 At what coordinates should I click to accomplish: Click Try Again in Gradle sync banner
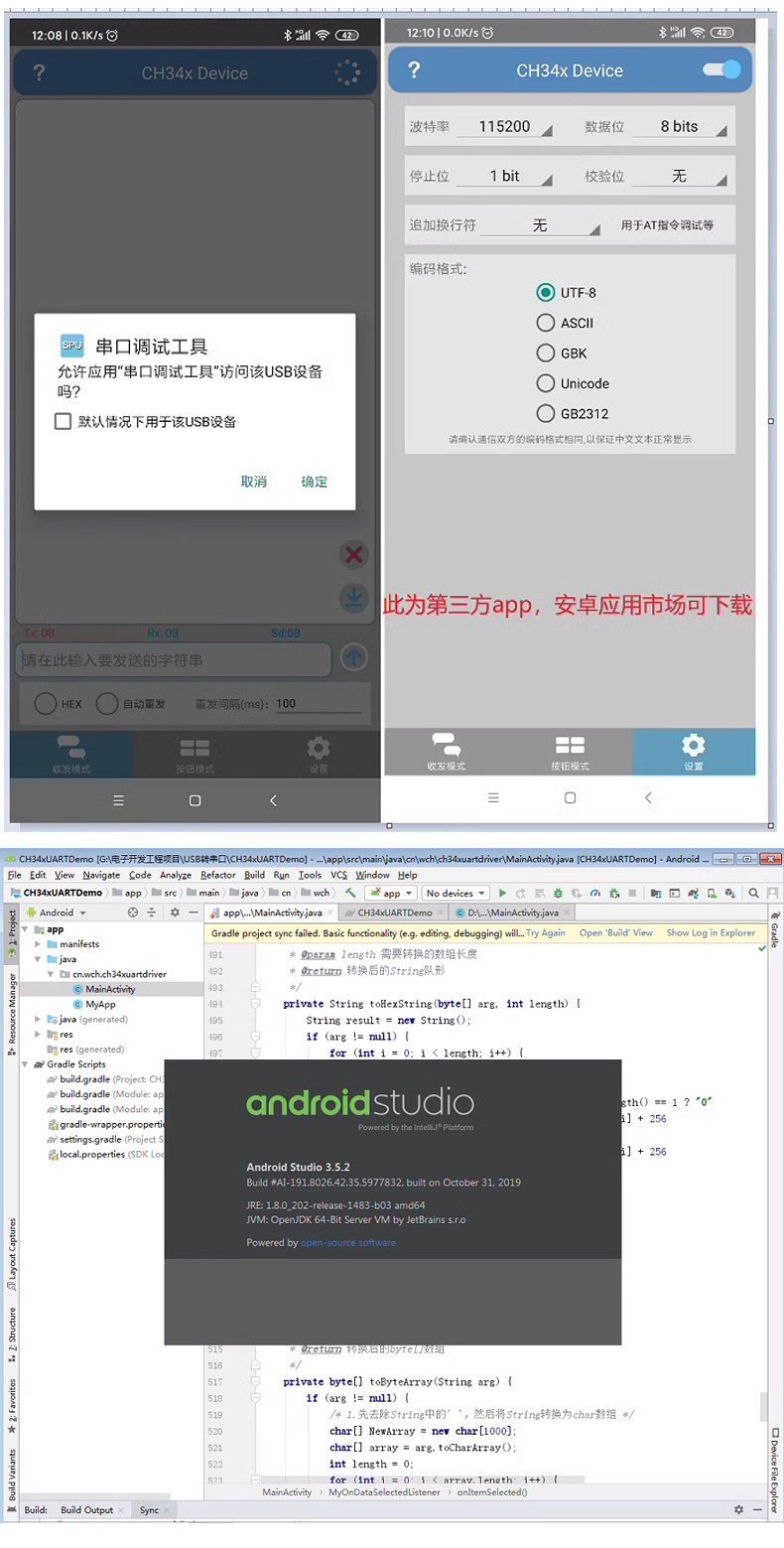click(x=546, y=933)
